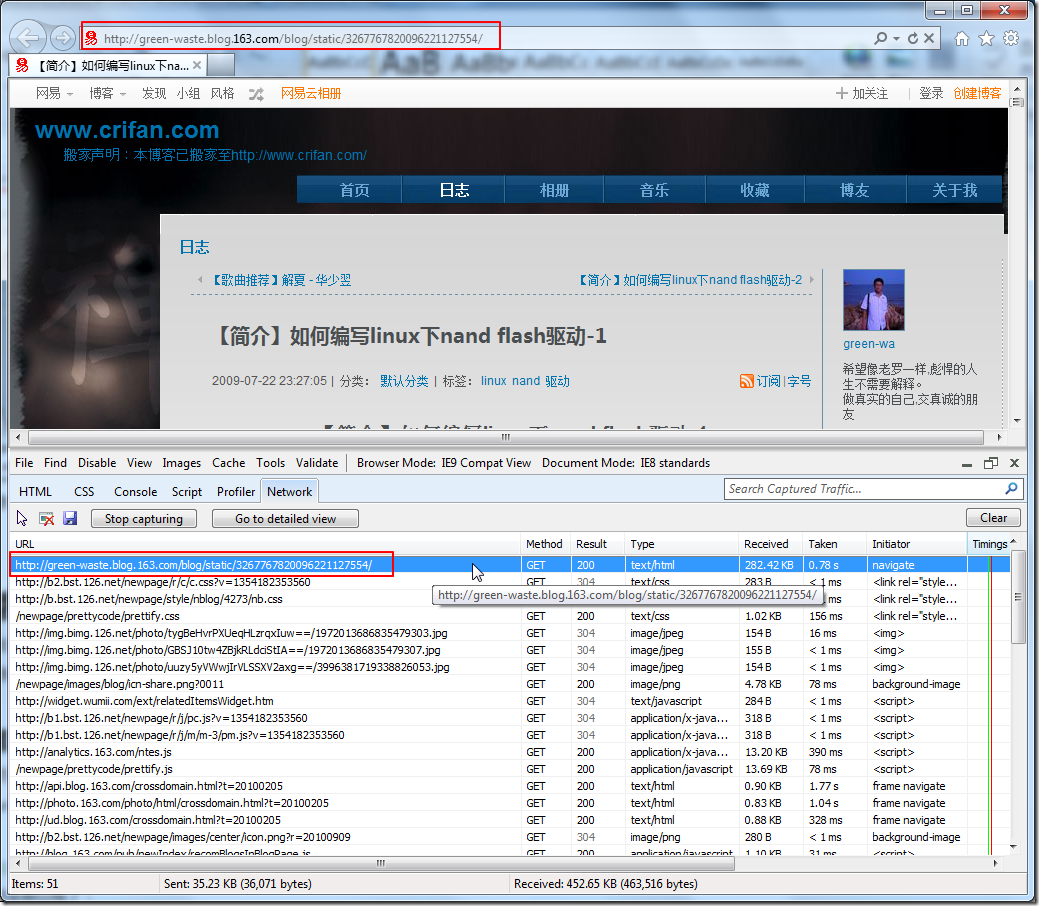Change Browser Mode: IE9 Compat View
Image resolution: width=1039 pixels, height=906 pixels.
tap(444, 463)
